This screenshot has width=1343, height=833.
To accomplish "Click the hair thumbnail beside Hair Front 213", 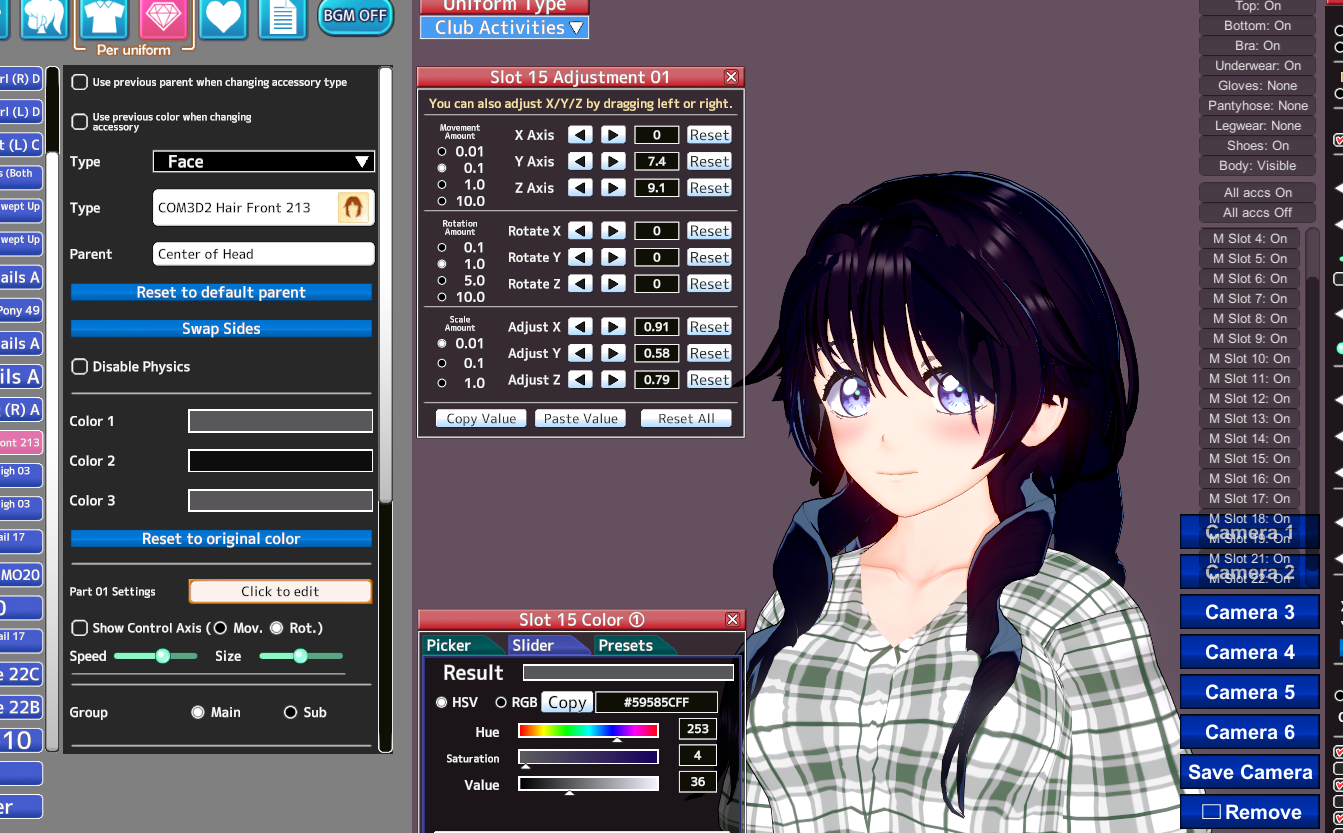I will point(354,208).
